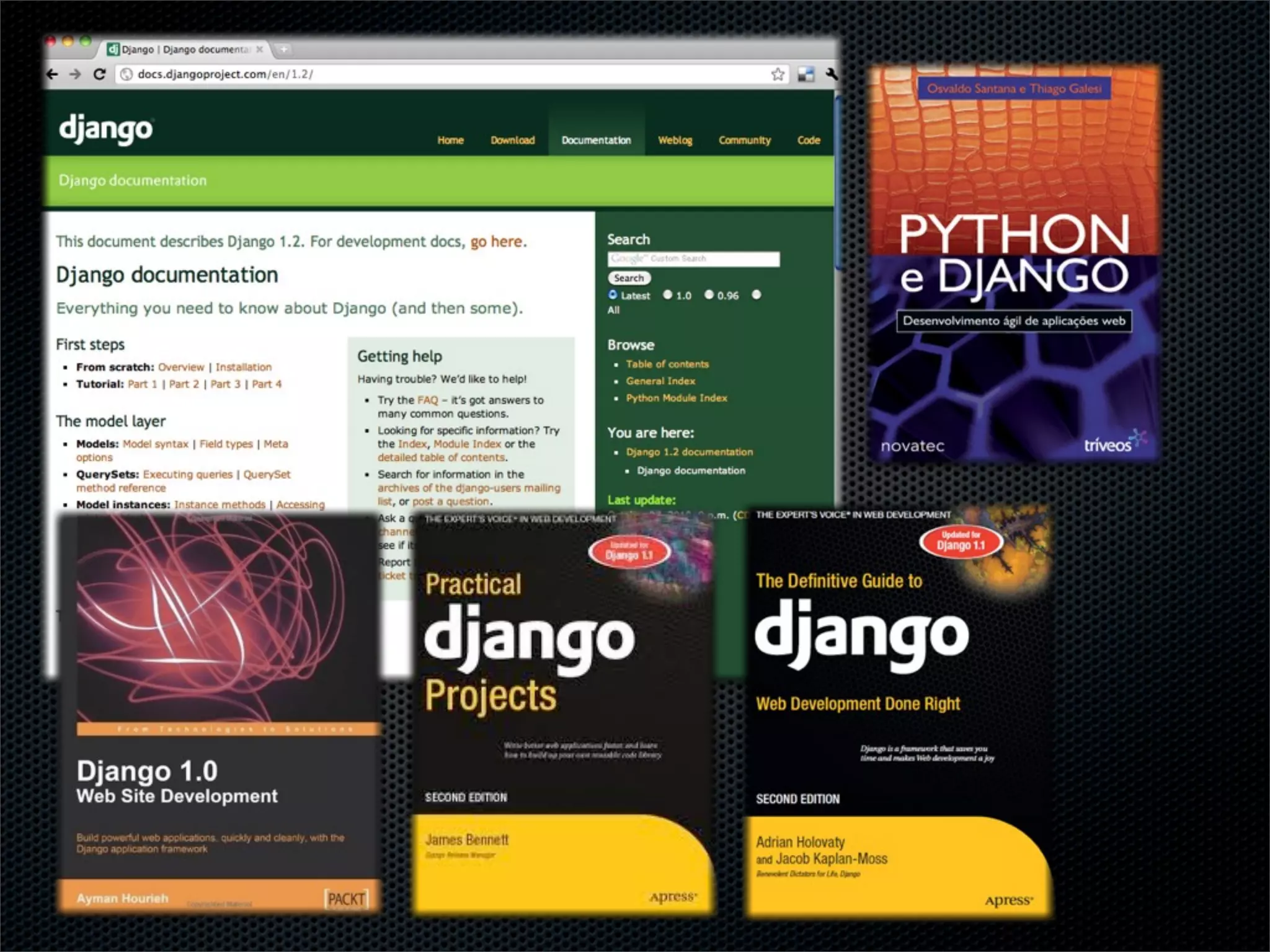Viewport: 1270px width, 952px height.
Task: Bookmark page with the star icon
Action: [x=778, y=74]
